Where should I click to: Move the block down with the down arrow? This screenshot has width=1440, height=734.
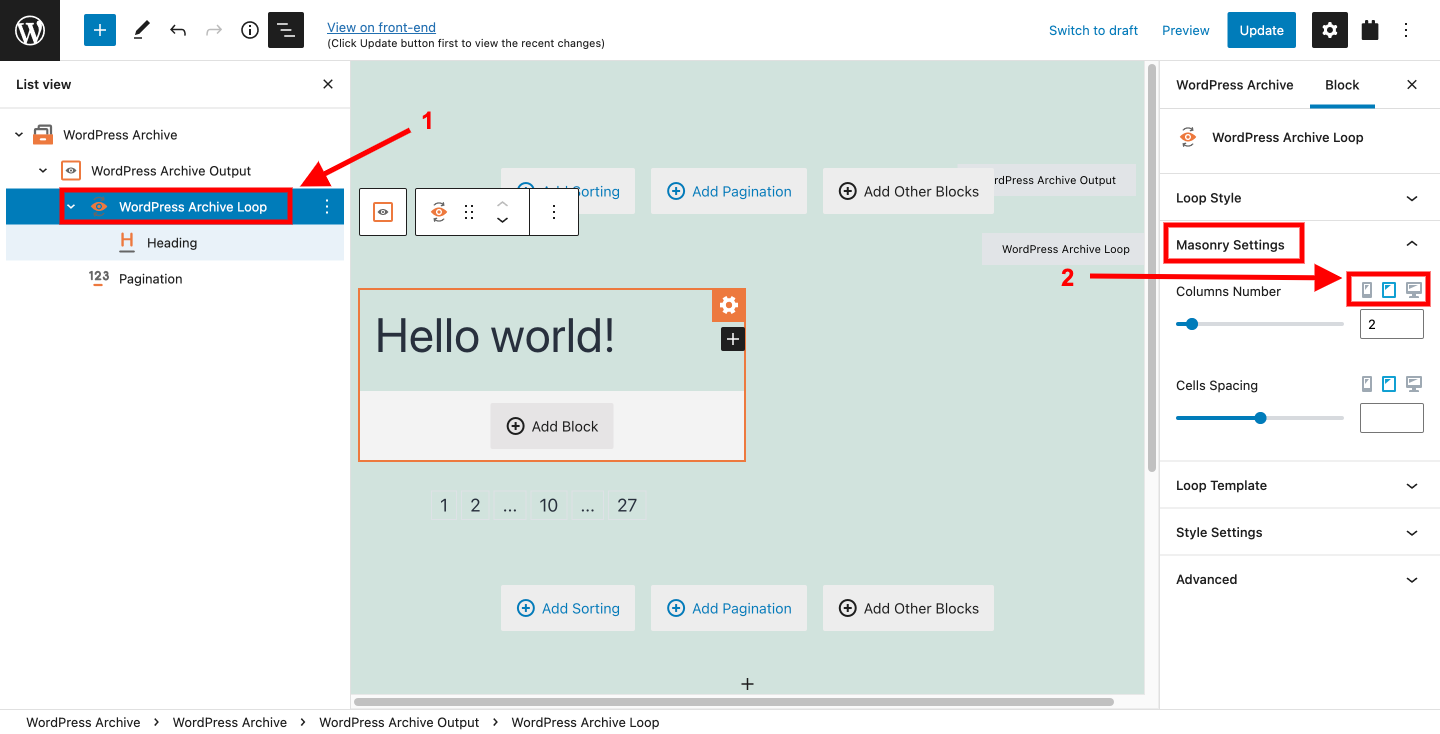(503, 220)
